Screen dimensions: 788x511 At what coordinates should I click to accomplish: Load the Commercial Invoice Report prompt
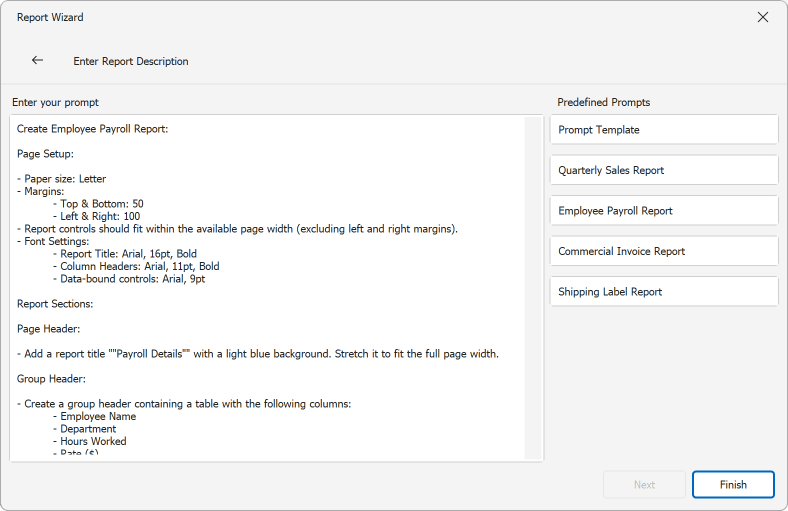[664, 251]
